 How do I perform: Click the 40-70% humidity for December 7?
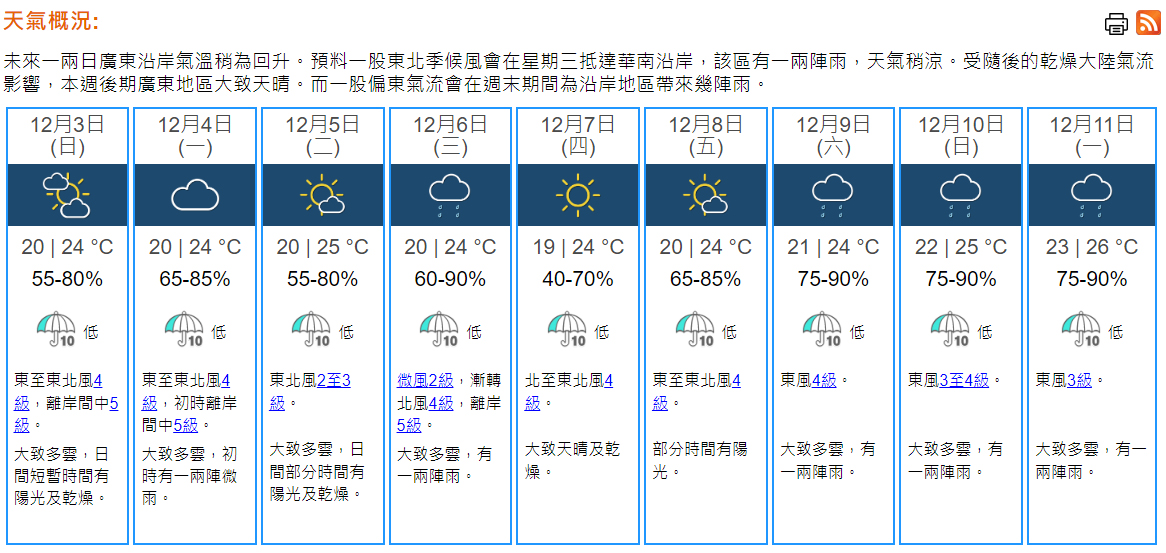click(578, 279)
